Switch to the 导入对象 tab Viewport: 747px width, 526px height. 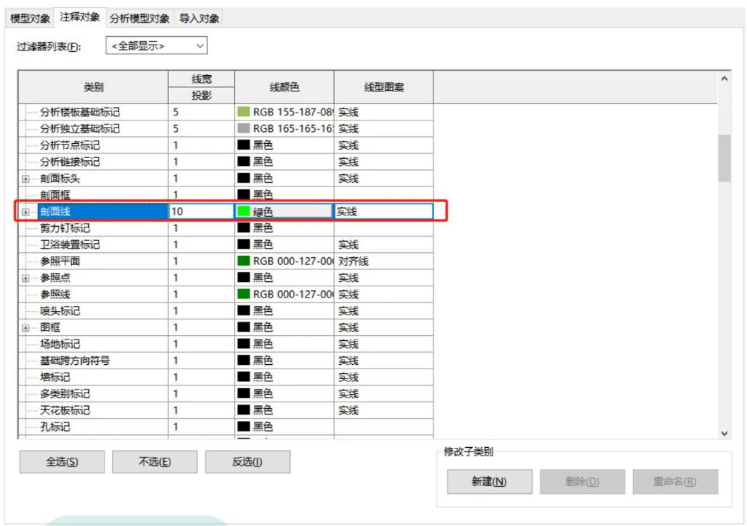[199, 19]
